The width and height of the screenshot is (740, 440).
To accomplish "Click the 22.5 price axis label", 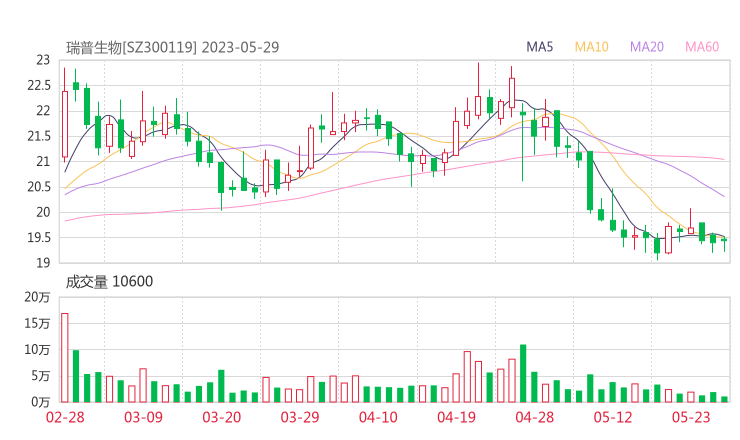I will [x=39, y=85].
